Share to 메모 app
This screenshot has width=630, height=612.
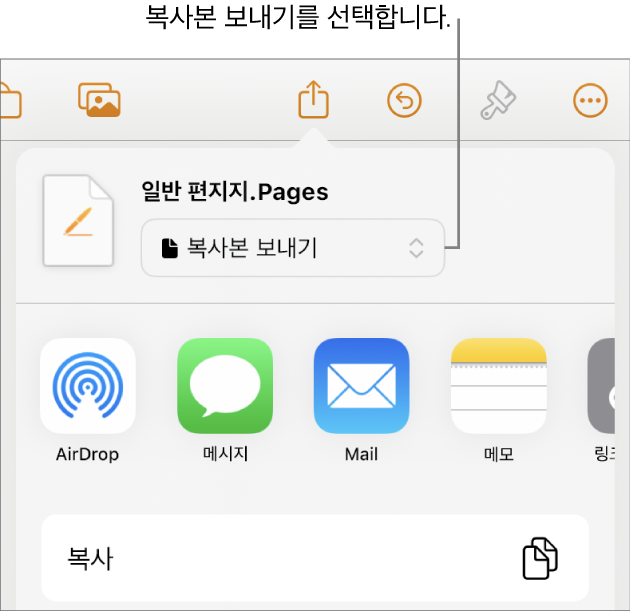pos(499,401)
